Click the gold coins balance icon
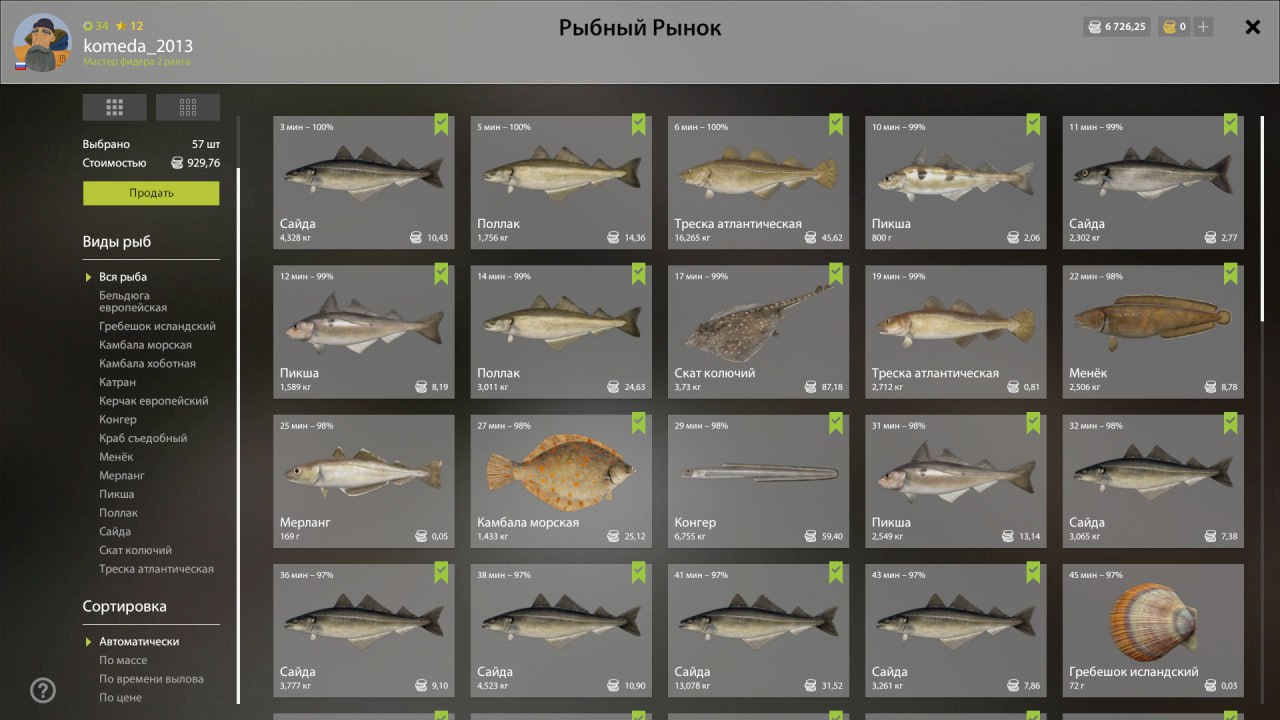The image size is (1280, 720). [x=1168, y=27]
